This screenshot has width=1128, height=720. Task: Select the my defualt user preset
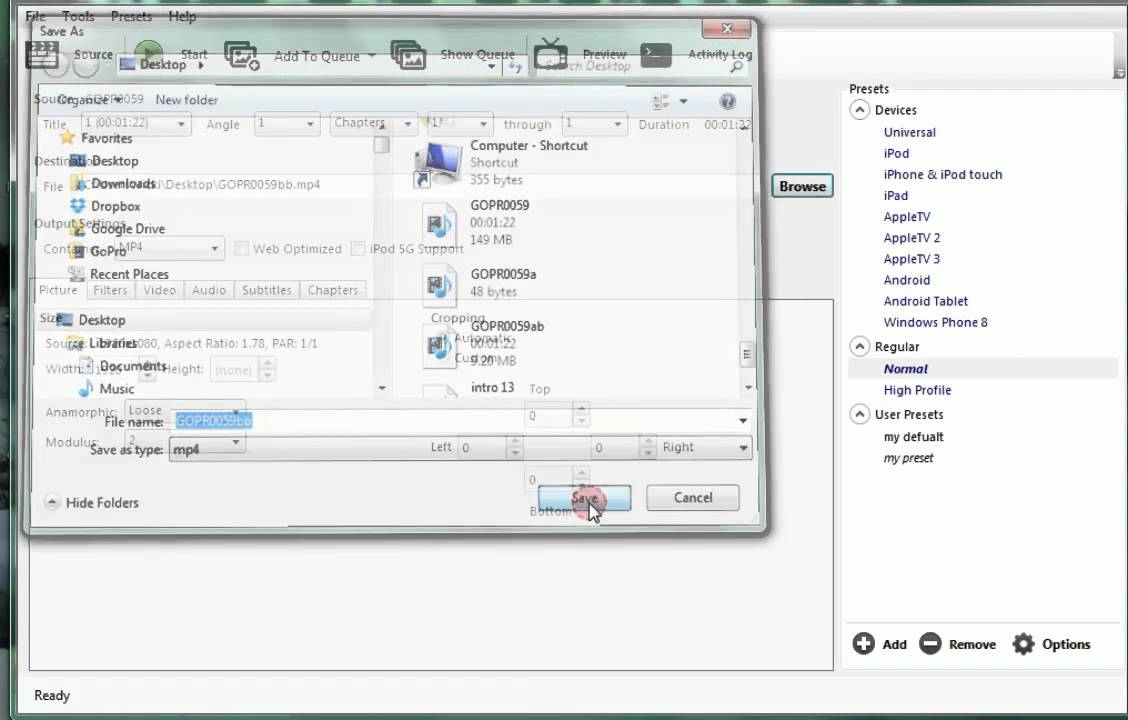point(913,437)
